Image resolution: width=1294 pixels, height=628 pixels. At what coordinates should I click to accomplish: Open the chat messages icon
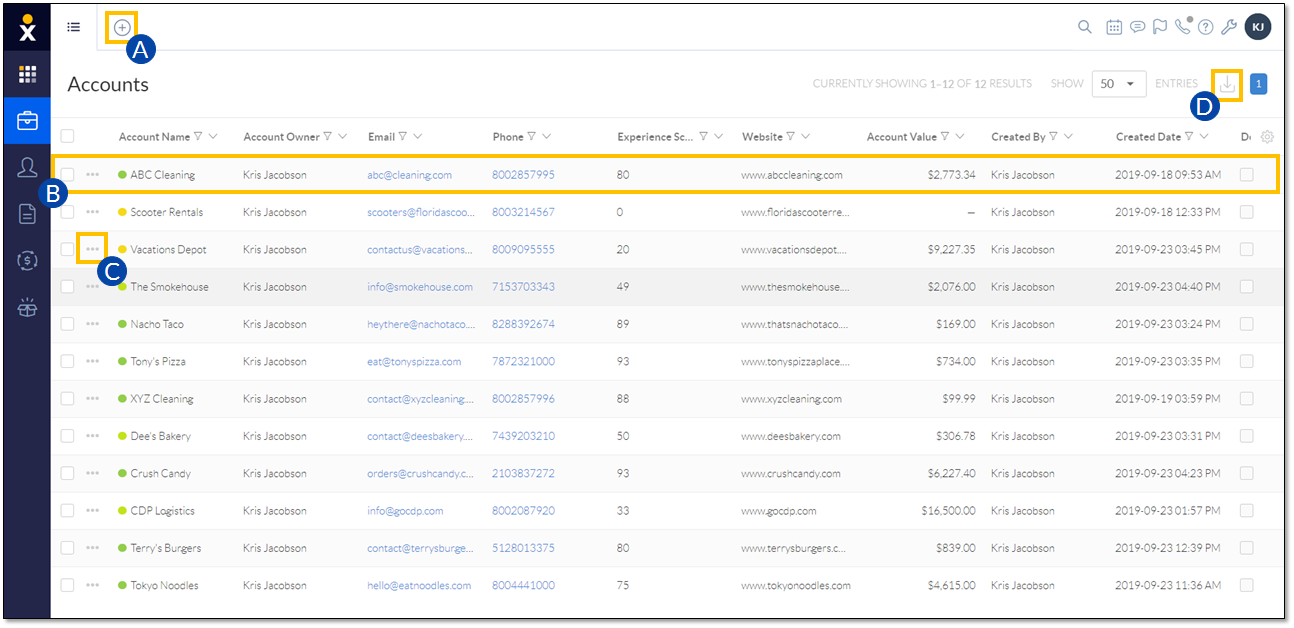(x=1137, y=27)
